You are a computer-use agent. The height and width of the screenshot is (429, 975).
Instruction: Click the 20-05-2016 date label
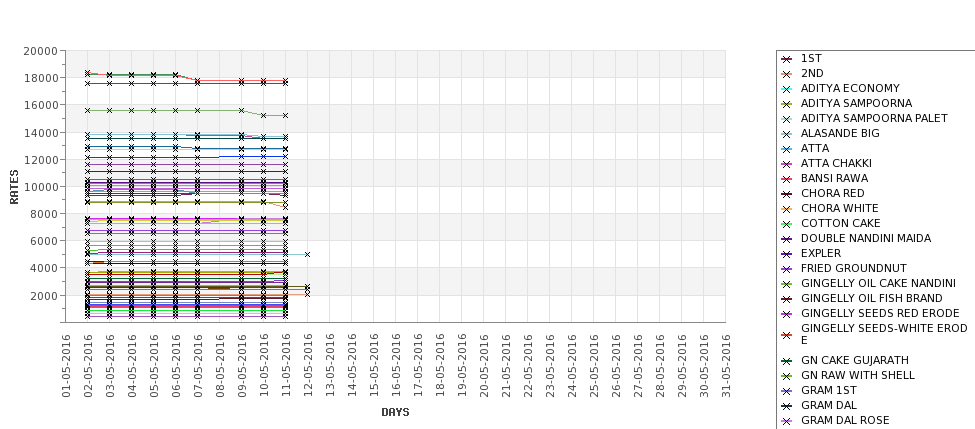pos(484,366)
